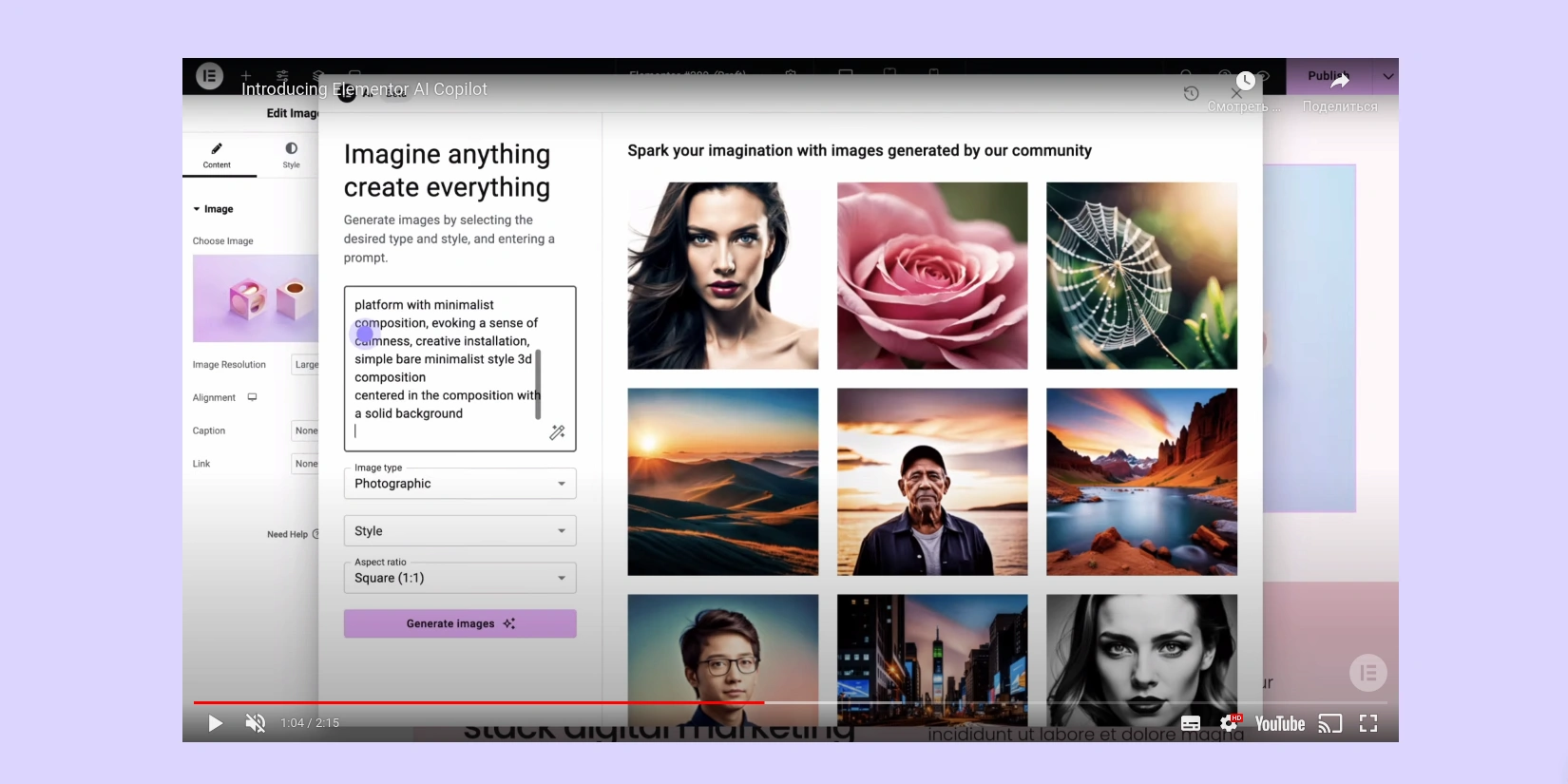This screenshot has height=784, width=1568.
Task: Click the Watch Later clock icon
Action: [1245, 83]
